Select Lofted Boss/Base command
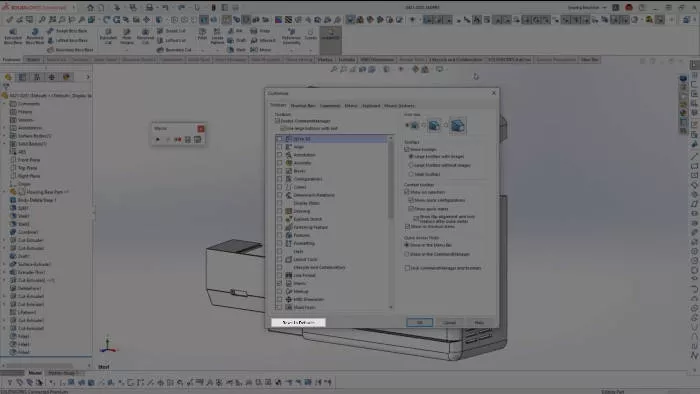Screen dimensions: 700x394 click(x=67, y=40)
